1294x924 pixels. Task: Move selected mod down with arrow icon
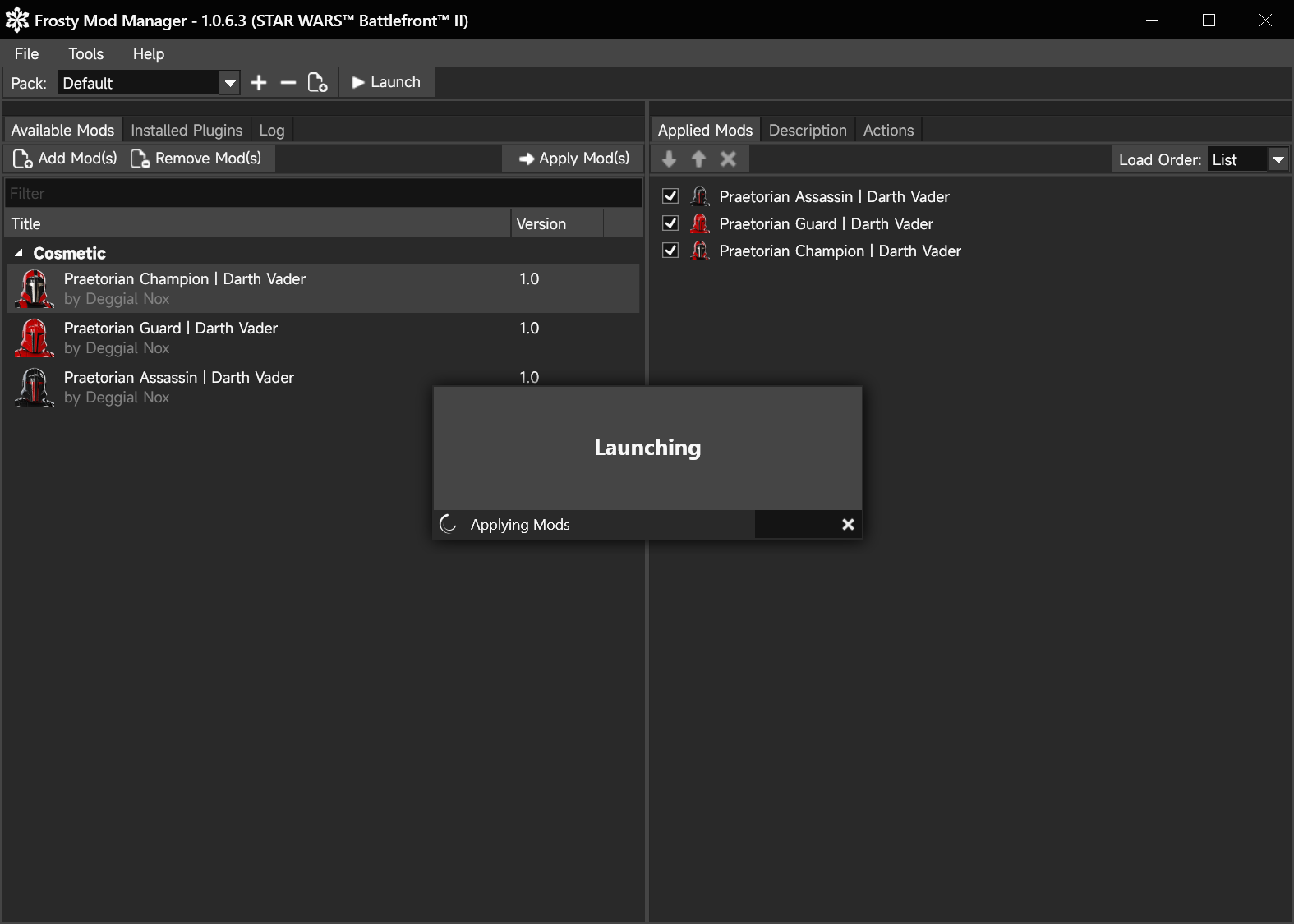[669, 159]
